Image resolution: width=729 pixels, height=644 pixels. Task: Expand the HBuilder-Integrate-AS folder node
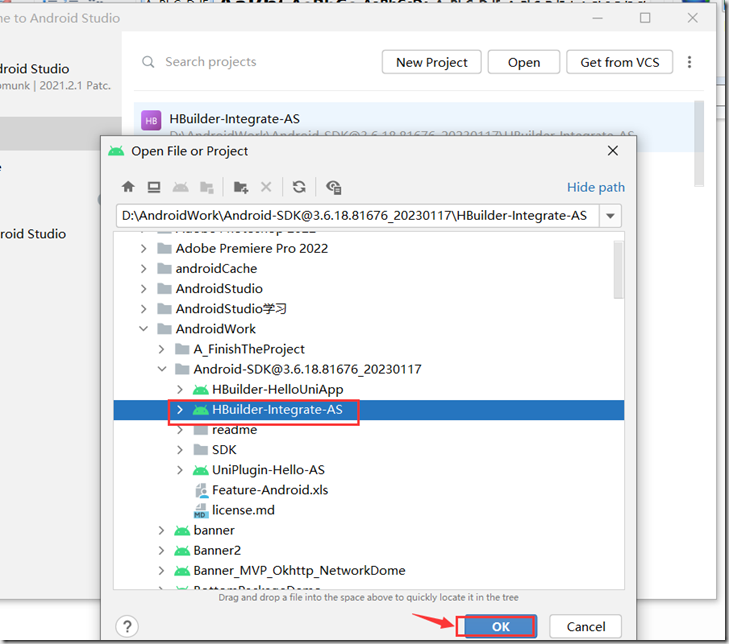(180, 410)
